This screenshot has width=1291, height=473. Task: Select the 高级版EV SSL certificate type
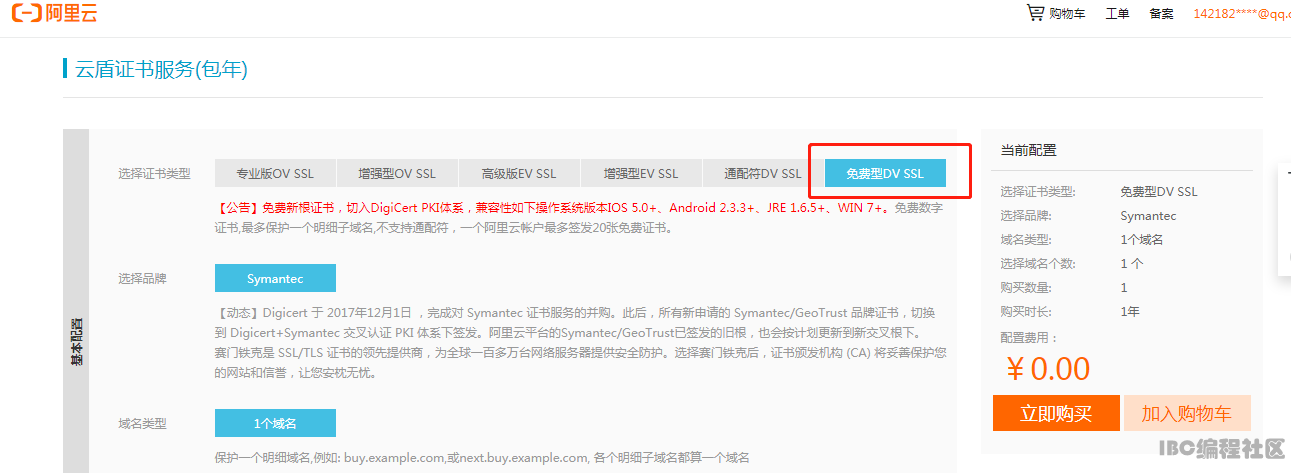[x=519, y=173]
